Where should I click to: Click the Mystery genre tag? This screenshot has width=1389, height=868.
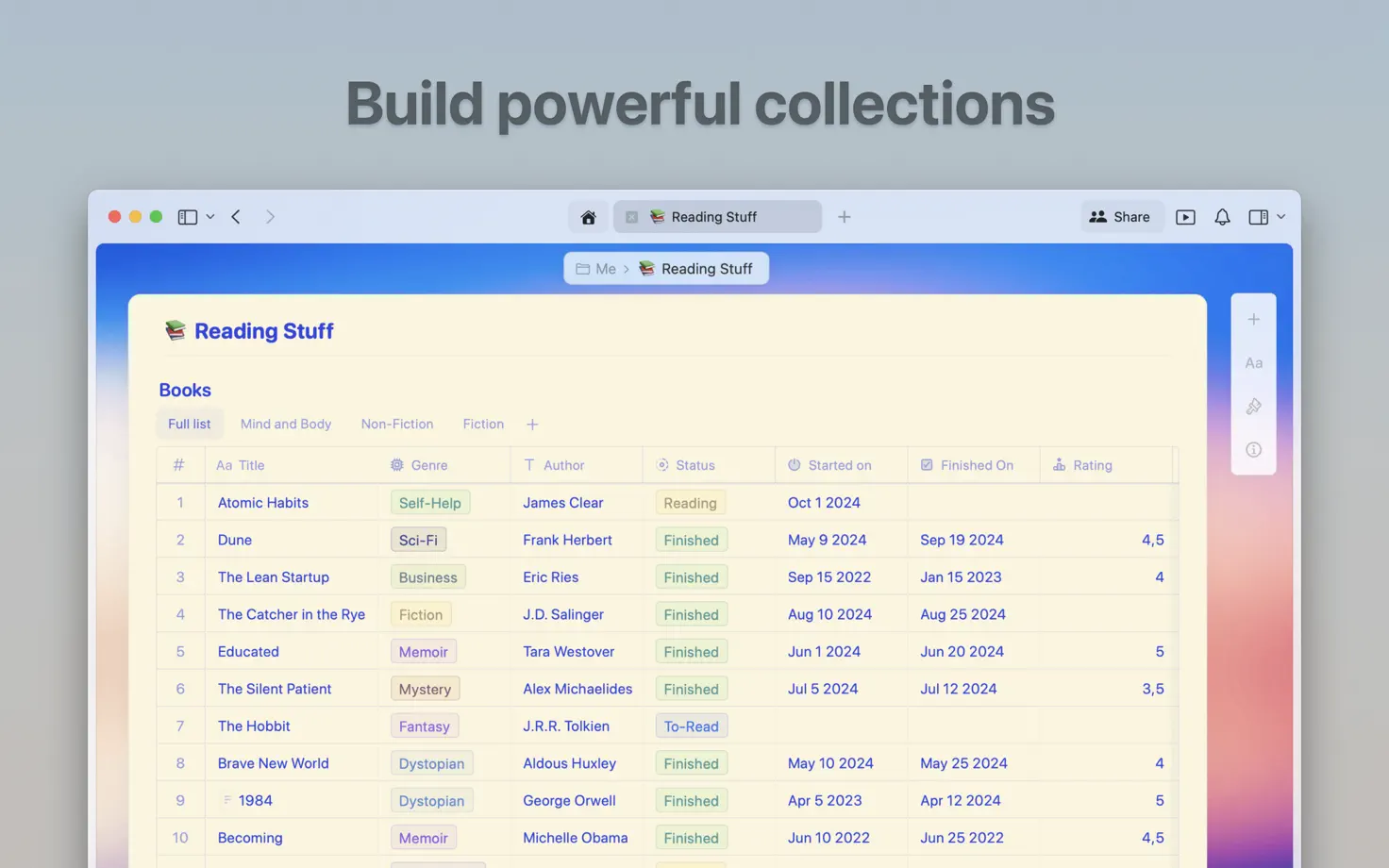[425, 690]
